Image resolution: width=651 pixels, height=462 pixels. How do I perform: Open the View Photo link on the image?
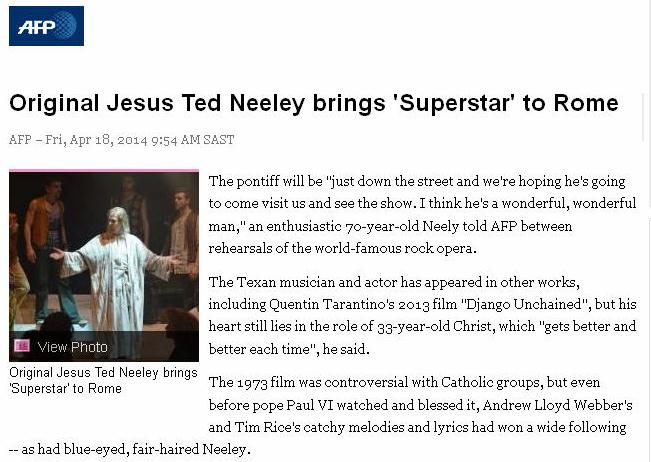tap(71, 347)
